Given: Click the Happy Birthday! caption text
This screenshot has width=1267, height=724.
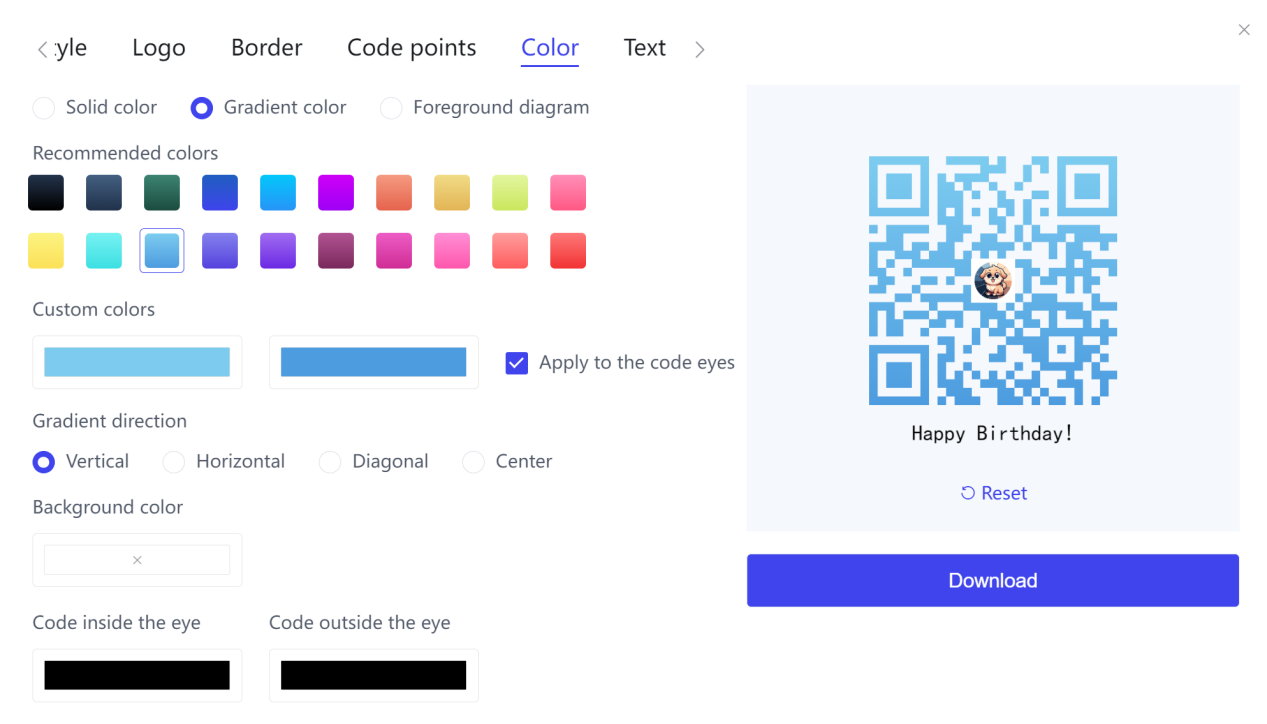Looking at the screenshot, I should click(x=992, y=434).
